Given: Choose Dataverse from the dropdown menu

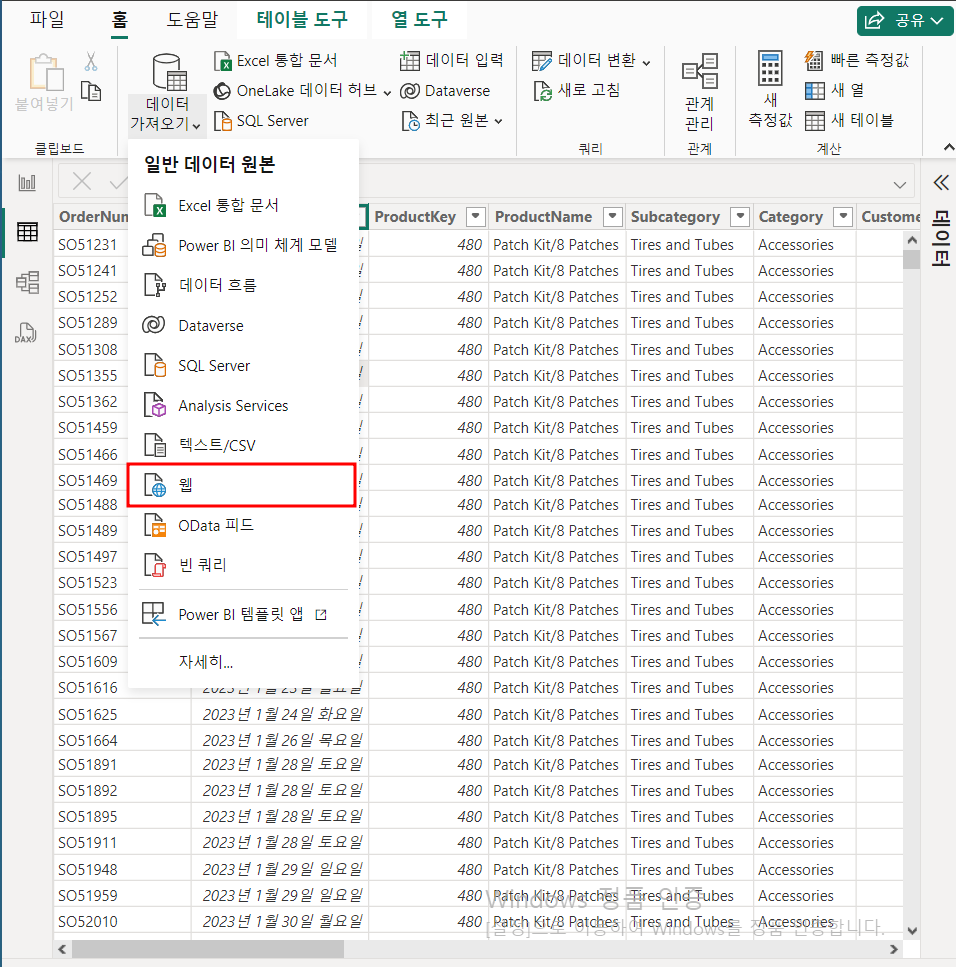Looking at the screenshot, I should point(242,325).
